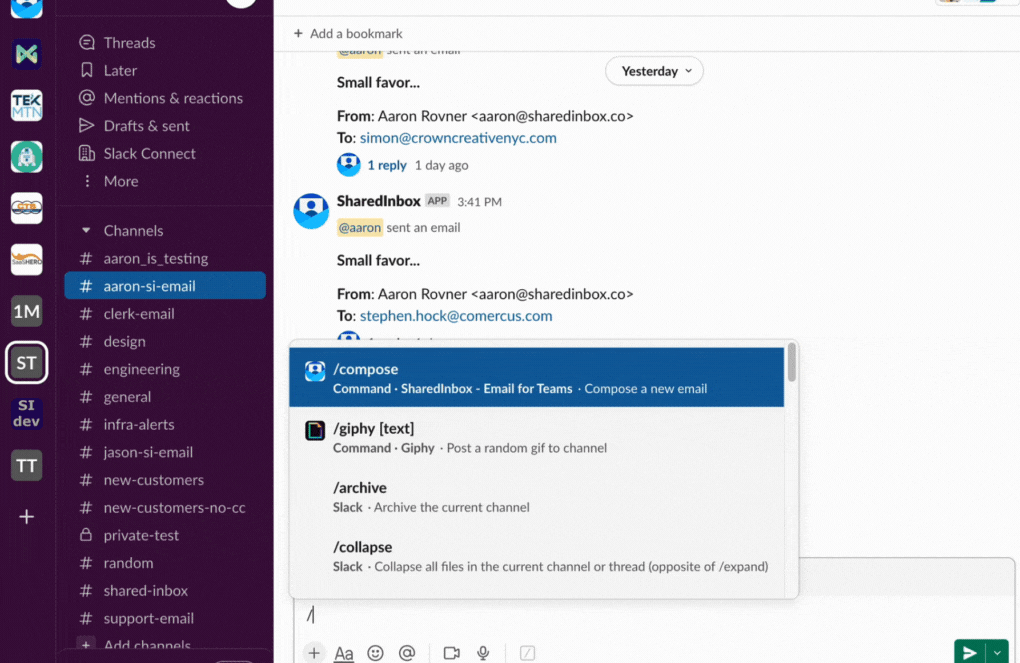Screen dimensions: 1020x663
Task: Open the emoji picker
Action: (x=375, y=653)
